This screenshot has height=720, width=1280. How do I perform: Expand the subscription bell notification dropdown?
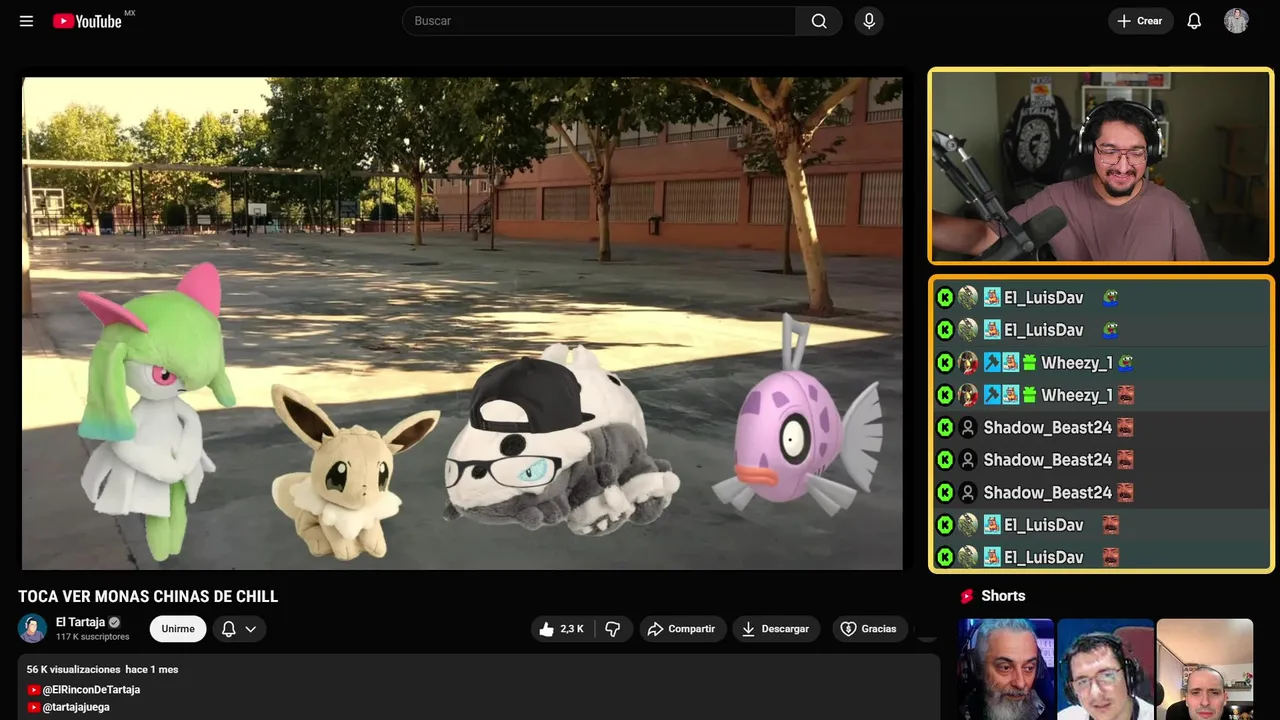[239, 629]
